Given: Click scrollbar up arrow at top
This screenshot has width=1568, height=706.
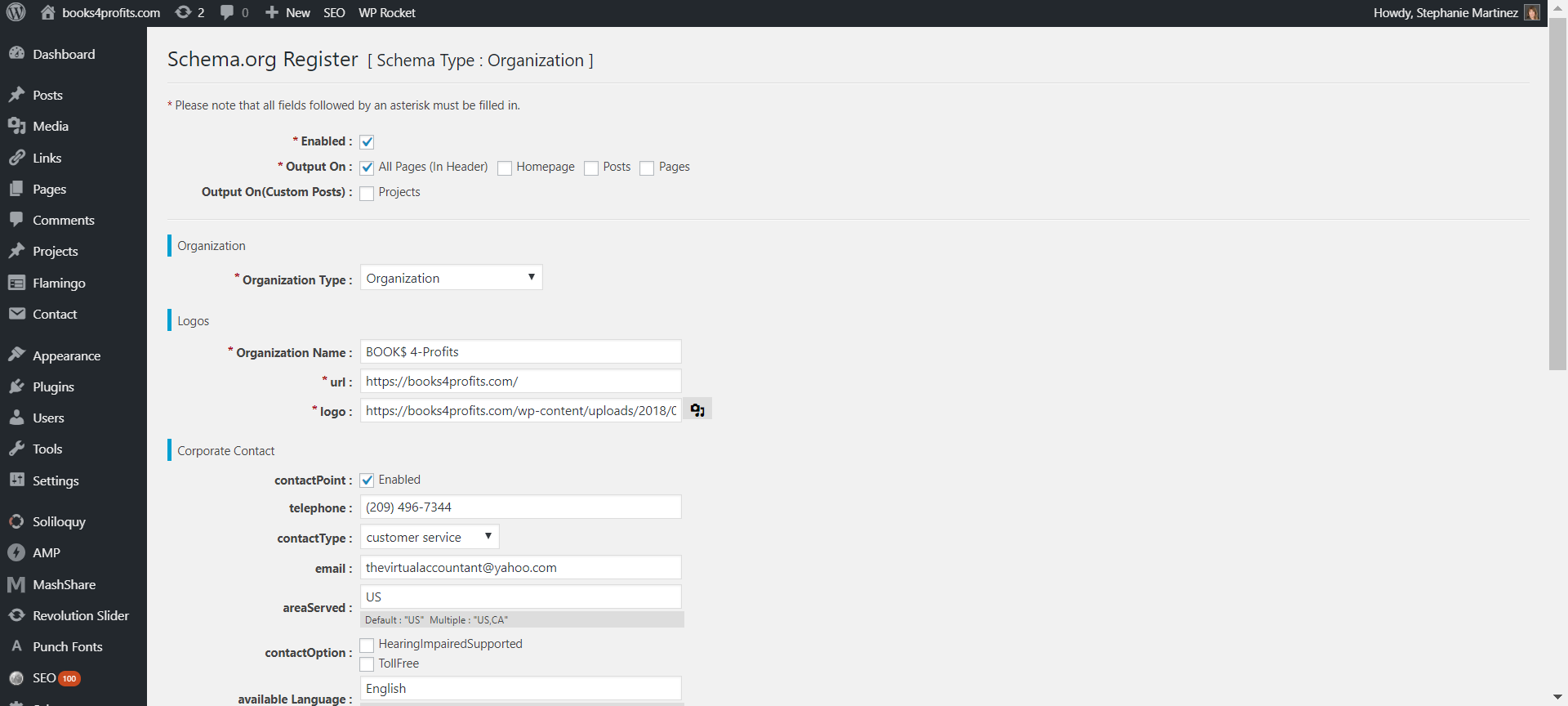Looking at the screenshot, I should click(x=1557, y=7).
